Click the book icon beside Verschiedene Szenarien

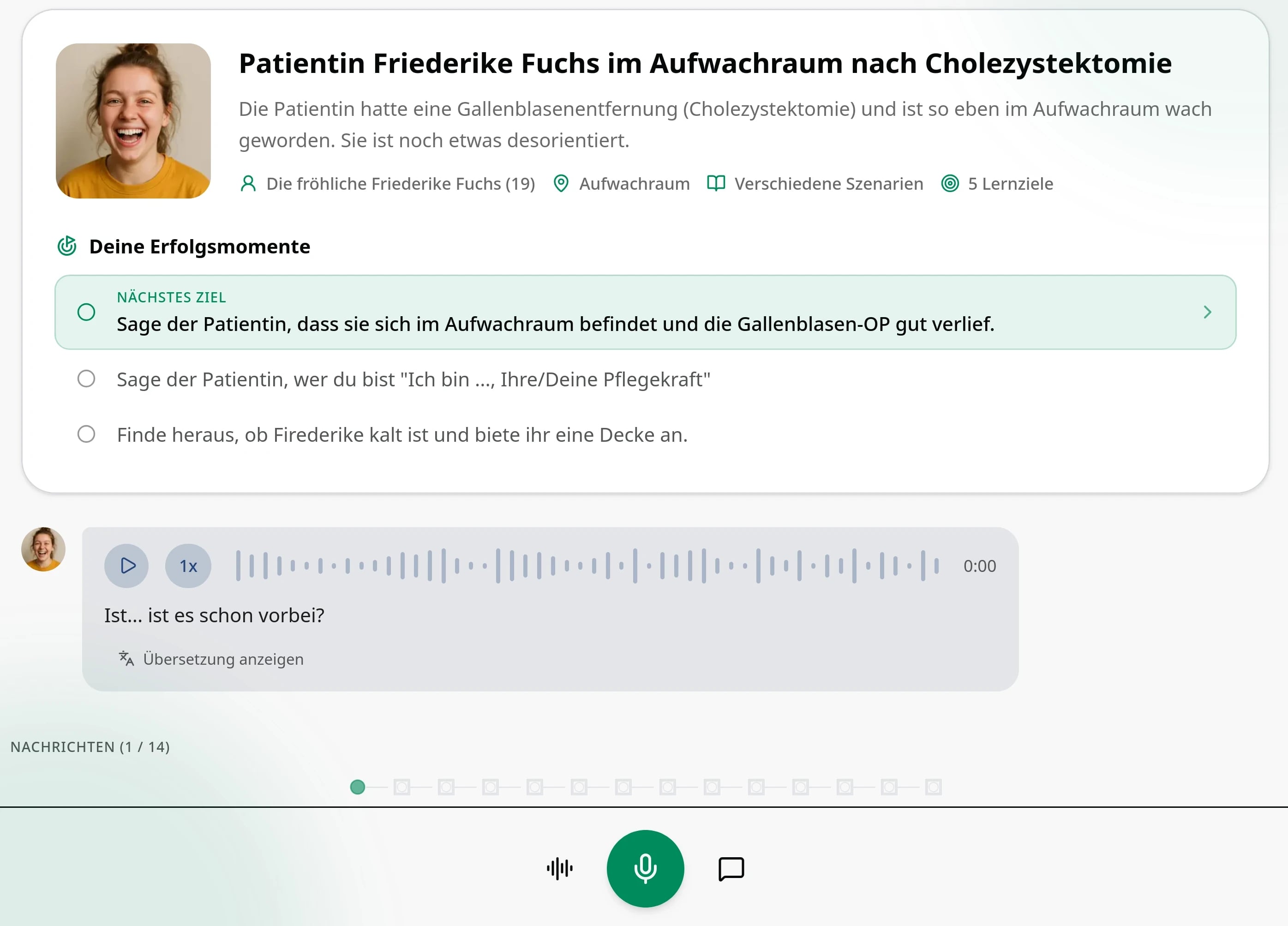point(716,184)
